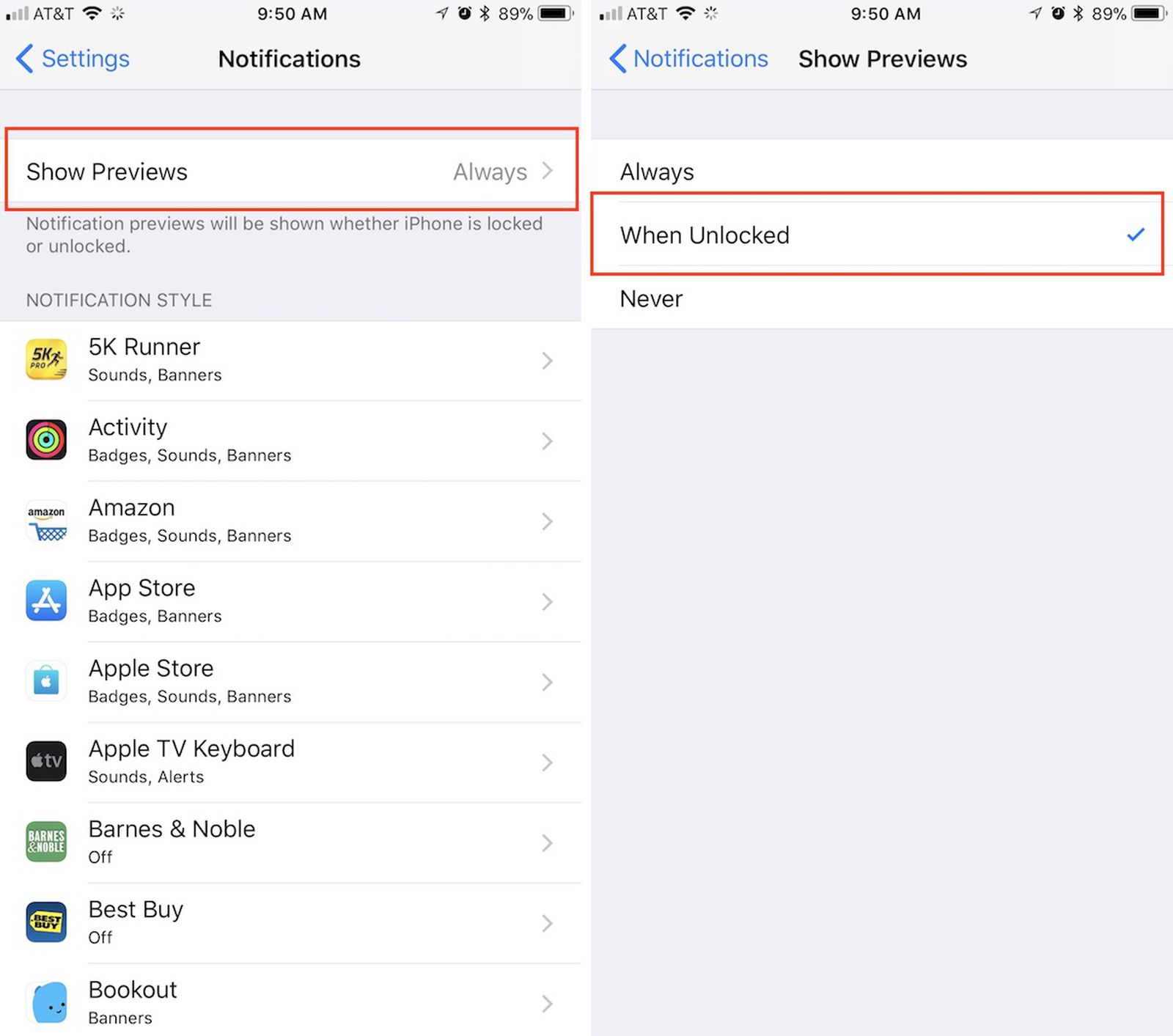This screenshot has height=1036, width=1173.
Task: Tap the Apple Store bag icon
Action: coord(46,681)
